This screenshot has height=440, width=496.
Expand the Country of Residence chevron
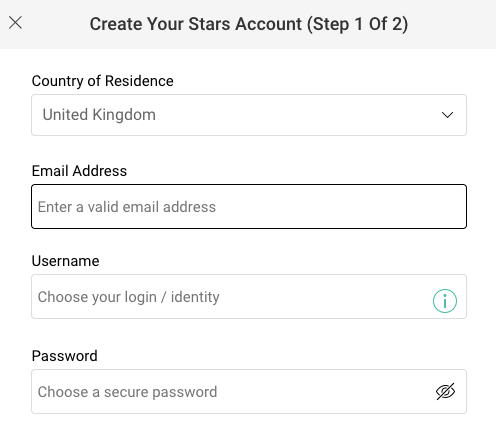click(447, 115)
